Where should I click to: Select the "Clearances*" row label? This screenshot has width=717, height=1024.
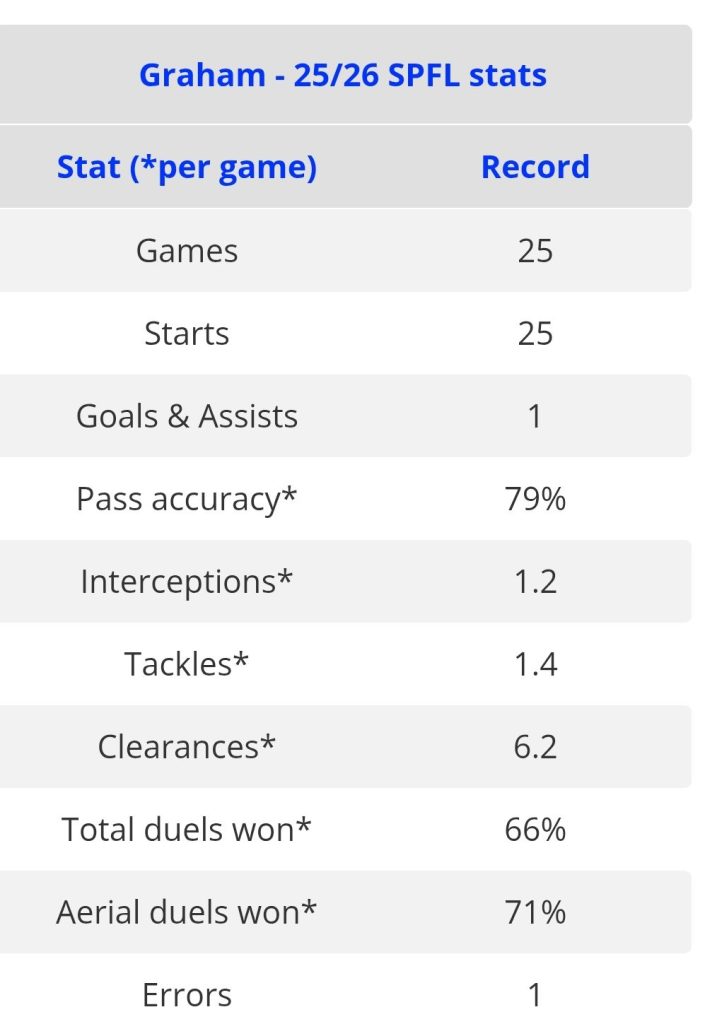[x=187, y=747]
